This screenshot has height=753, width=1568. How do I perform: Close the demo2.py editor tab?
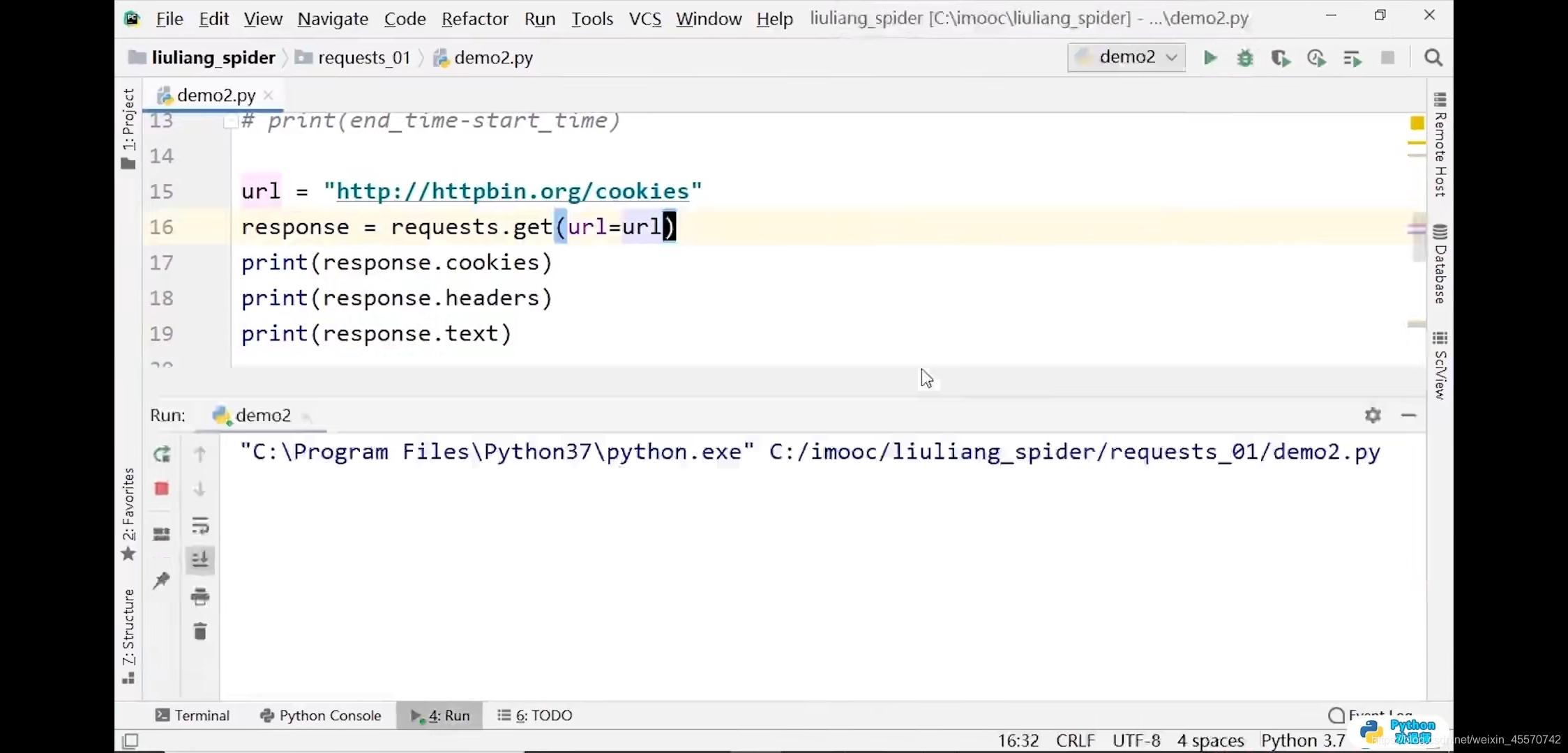[269, 96]
